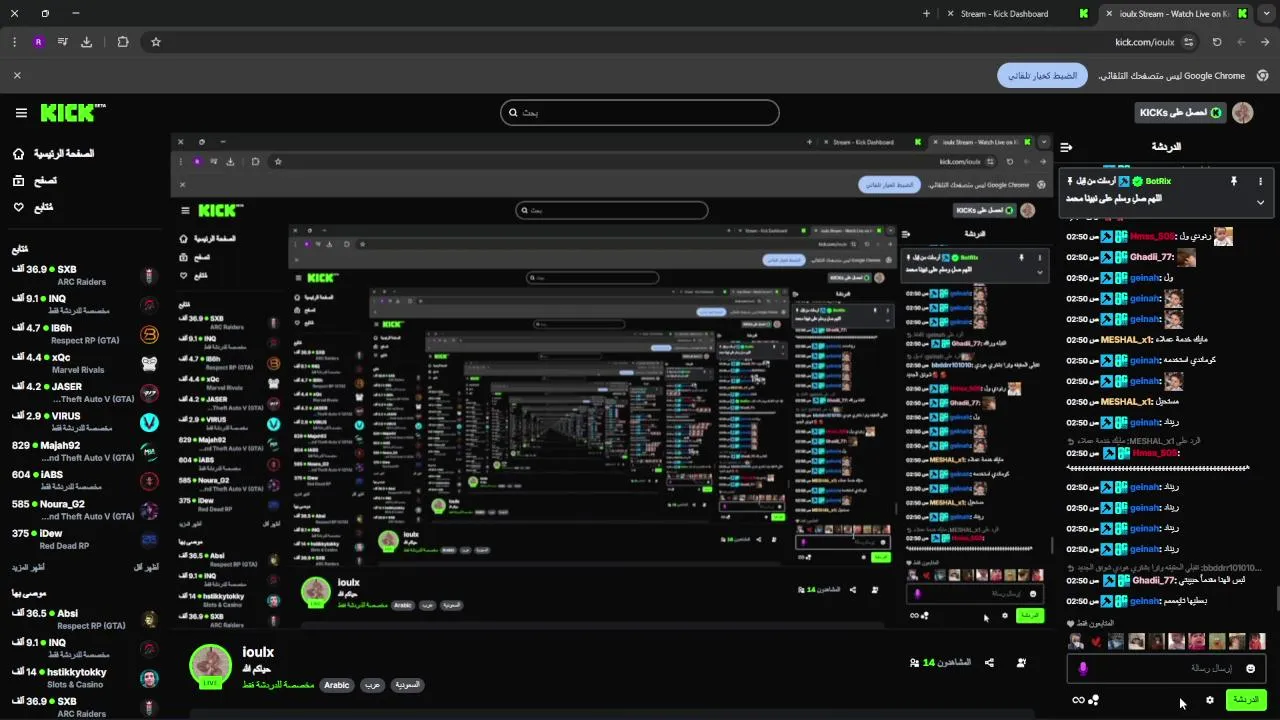Toggle followers-only heart icon

[1071, 623]
